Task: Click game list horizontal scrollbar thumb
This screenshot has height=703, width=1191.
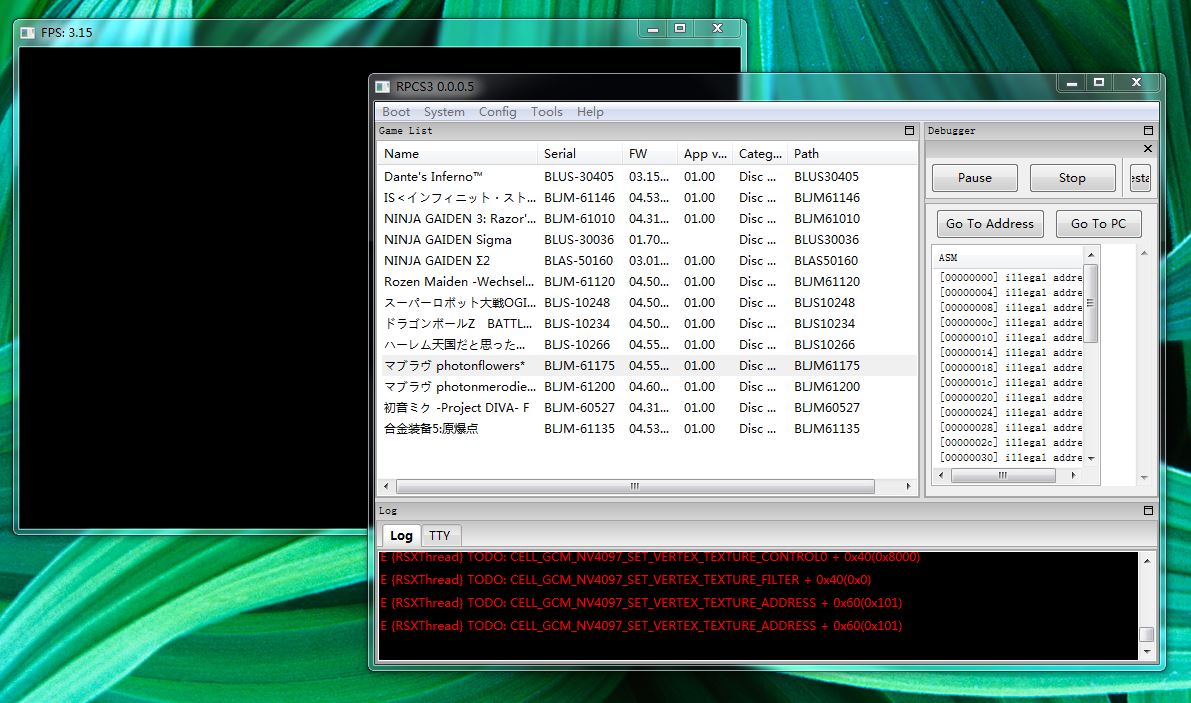Action: [x=635, y=486]
